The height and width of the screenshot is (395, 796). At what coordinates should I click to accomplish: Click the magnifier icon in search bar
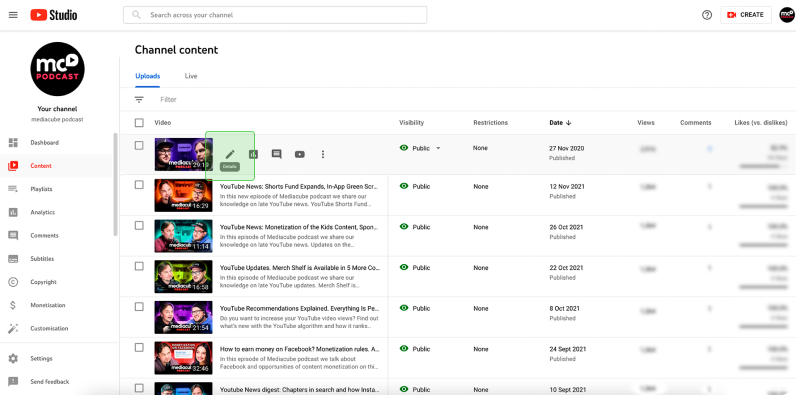pos(136,15)
